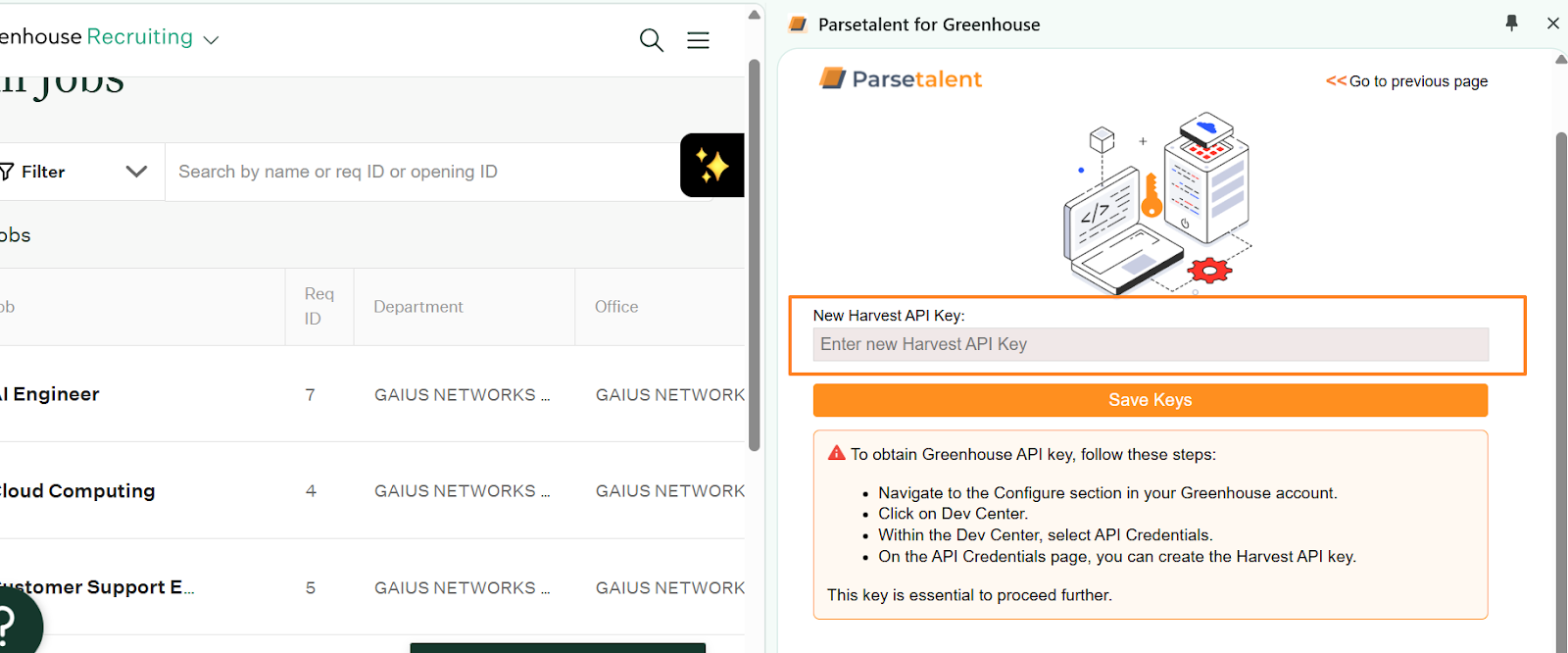The height and width of the screenshot is (653, 1568).
Task: Pin the Parsetalent side panel
Action: point(1511,23)
